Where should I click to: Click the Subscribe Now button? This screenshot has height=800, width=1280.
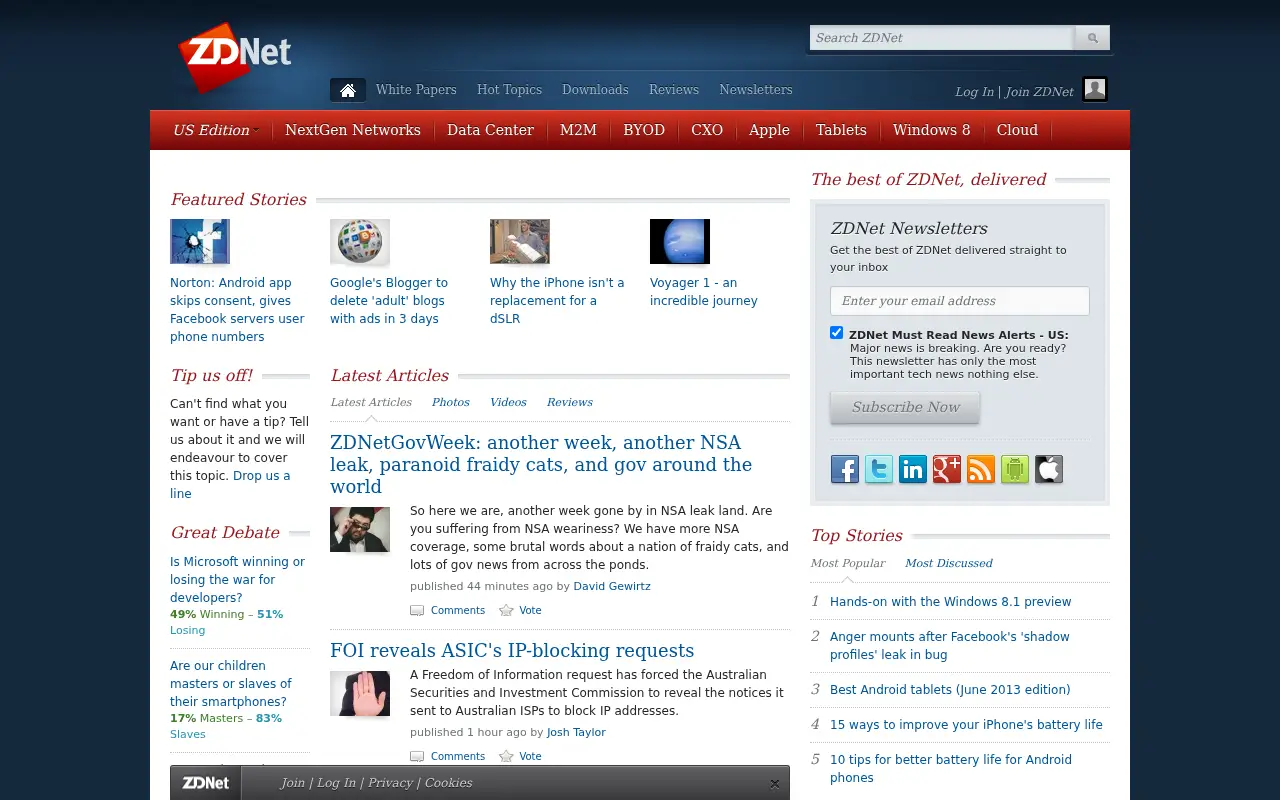tap(905, 407)
